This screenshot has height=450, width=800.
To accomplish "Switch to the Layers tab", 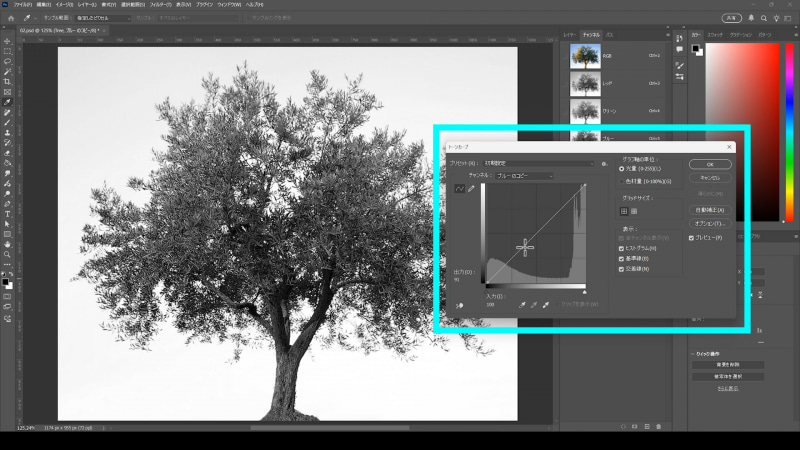I will (569, 35).
